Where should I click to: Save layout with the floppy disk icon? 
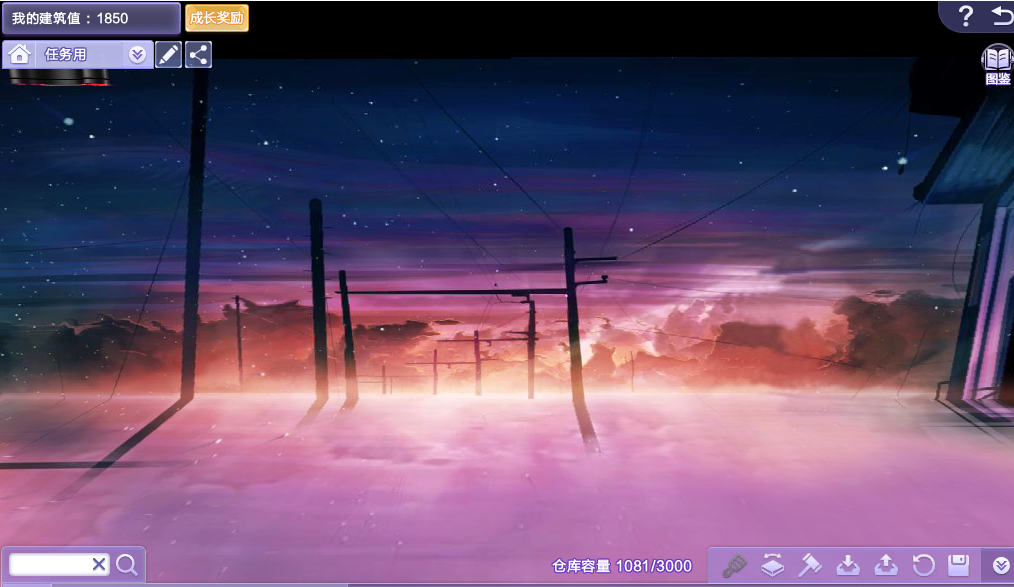(958, 566)
